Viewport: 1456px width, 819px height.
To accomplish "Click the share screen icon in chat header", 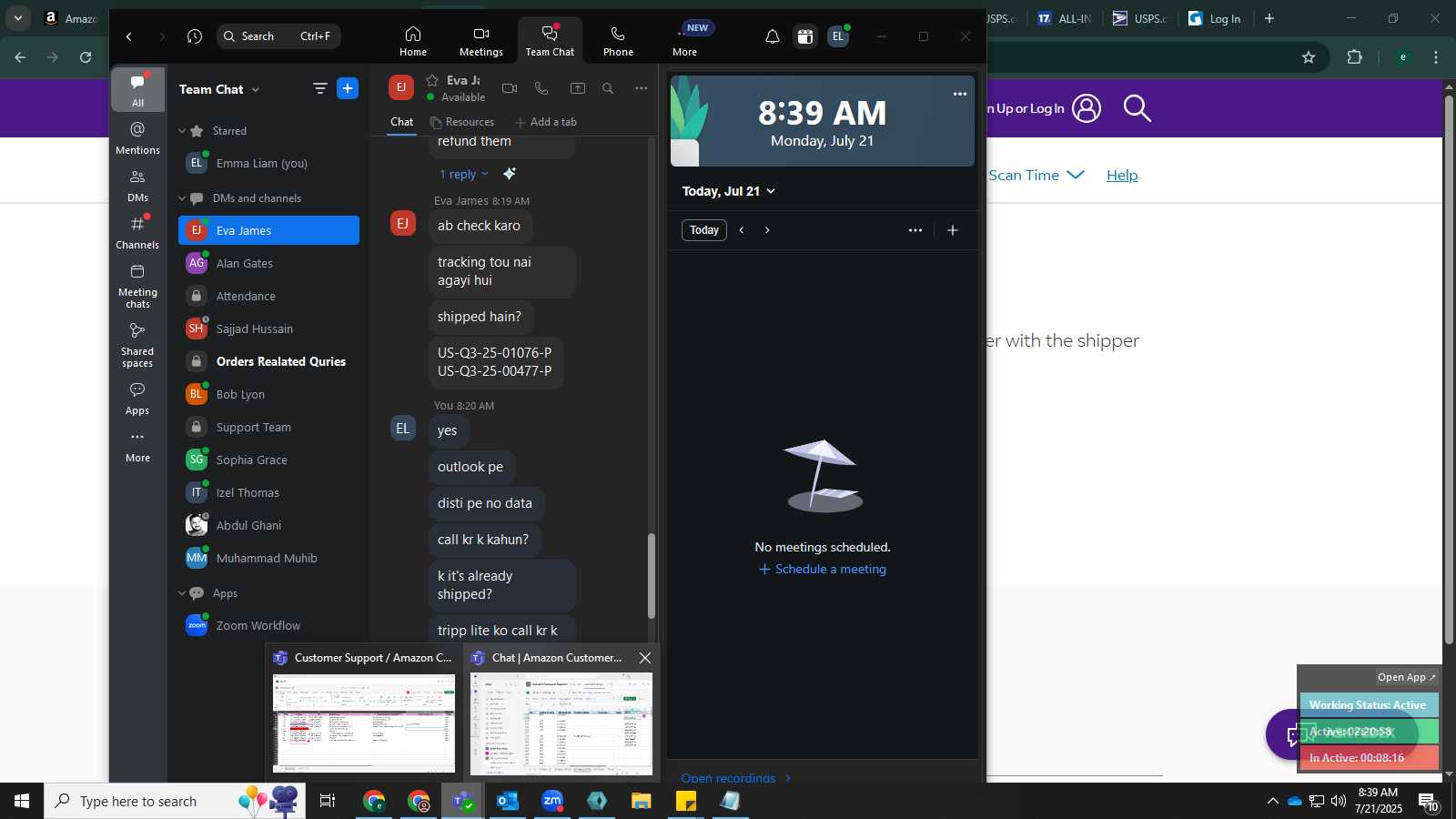I will click(x=578, y=88).
